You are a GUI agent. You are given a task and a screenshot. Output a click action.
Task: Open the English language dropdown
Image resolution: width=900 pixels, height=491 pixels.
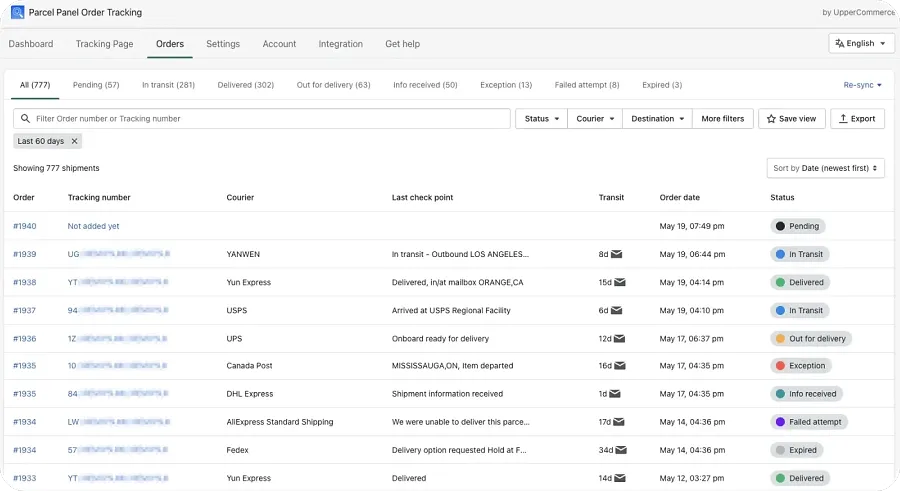click(x=861, y=43)
